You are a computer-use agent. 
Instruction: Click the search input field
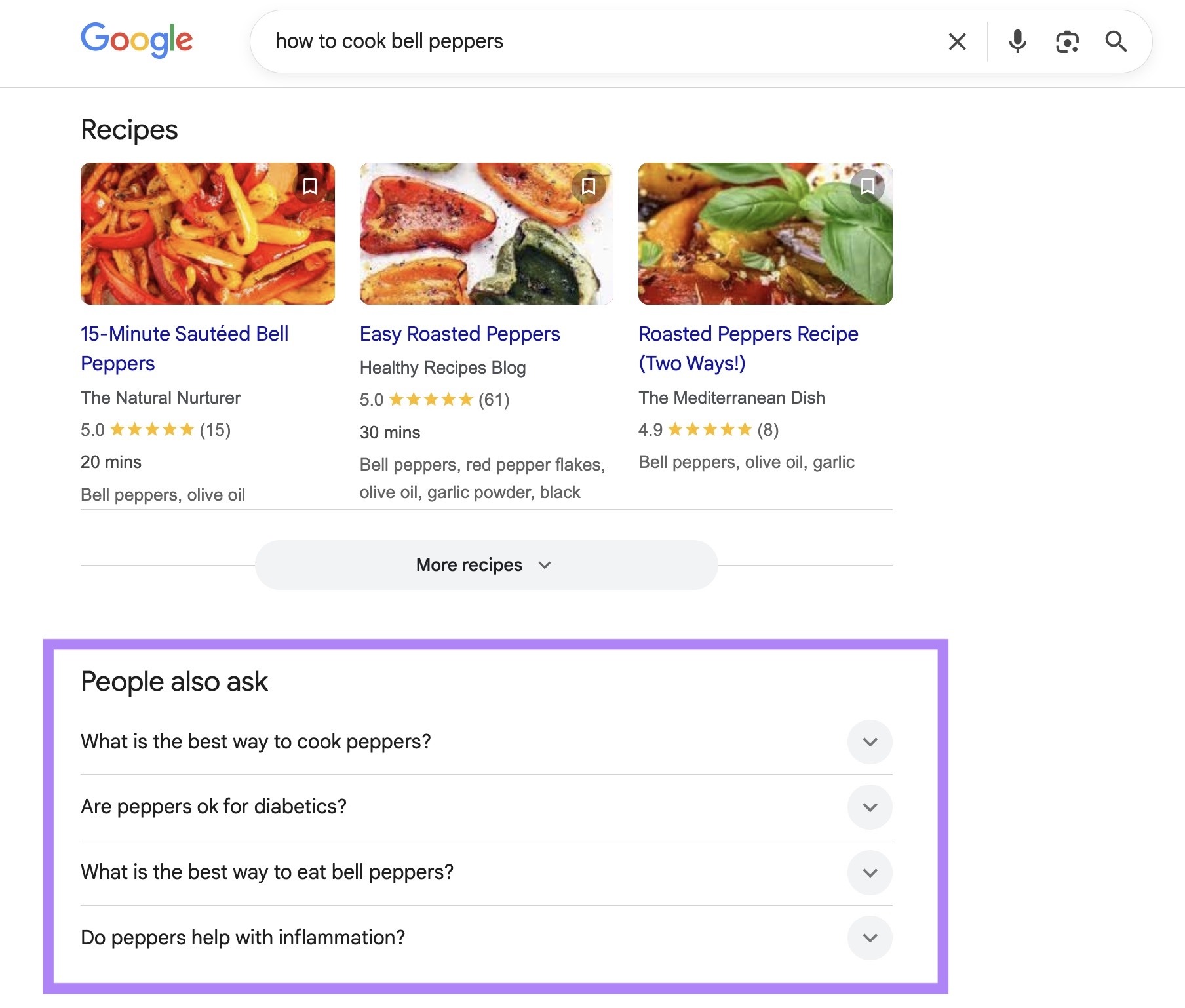(x=590, y=41)
